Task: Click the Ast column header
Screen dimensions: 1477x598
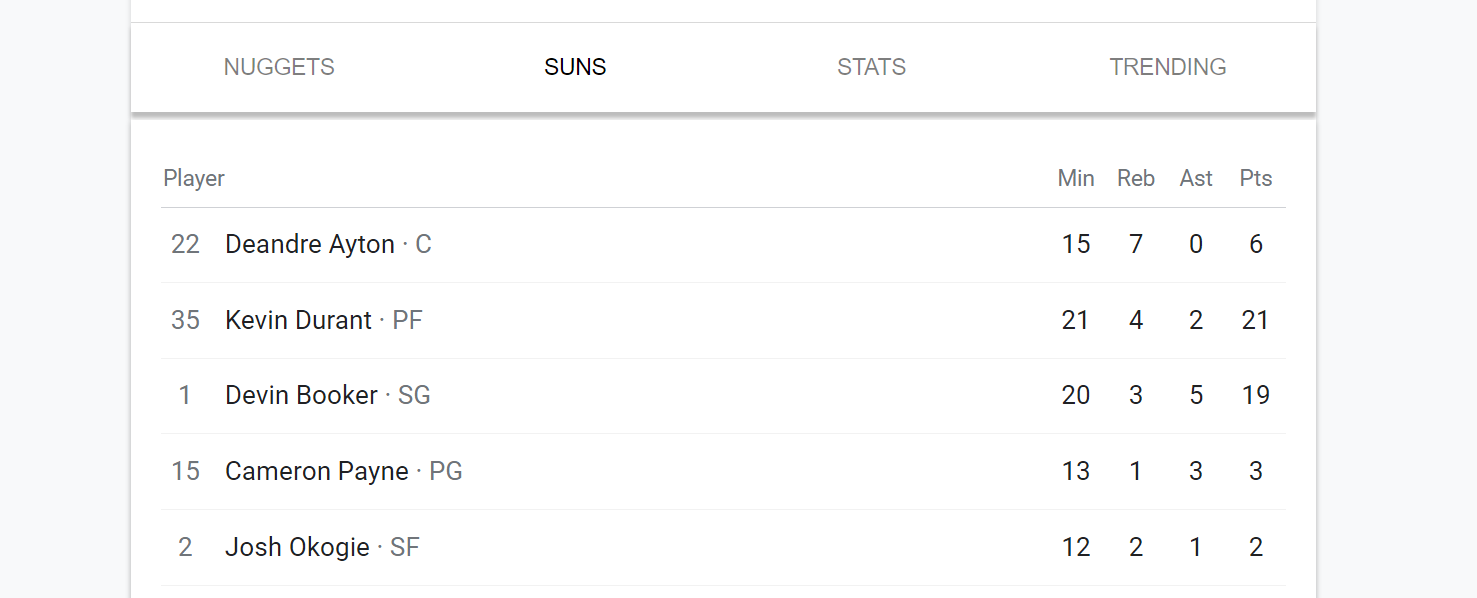Action: [x=1196, y=178]
